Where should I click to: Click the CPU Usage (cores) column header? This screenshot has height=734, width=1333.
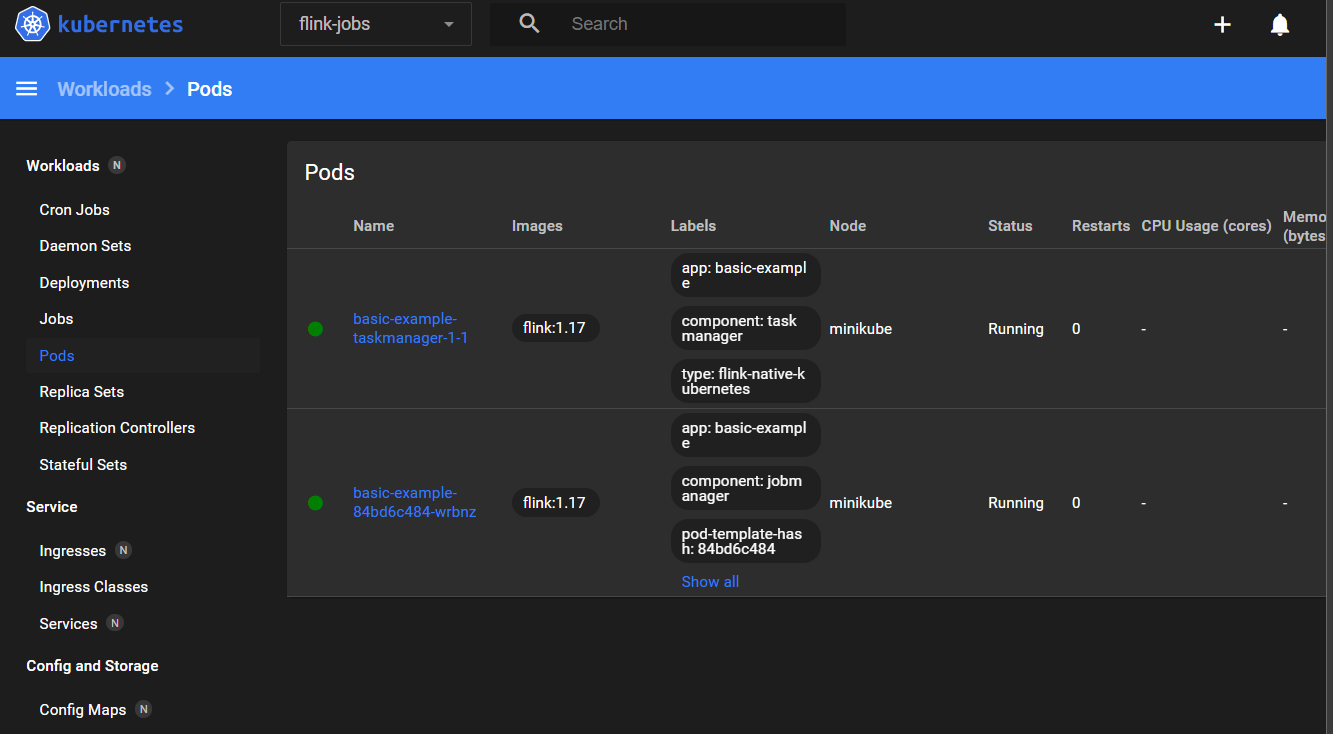coord(1206,226)
